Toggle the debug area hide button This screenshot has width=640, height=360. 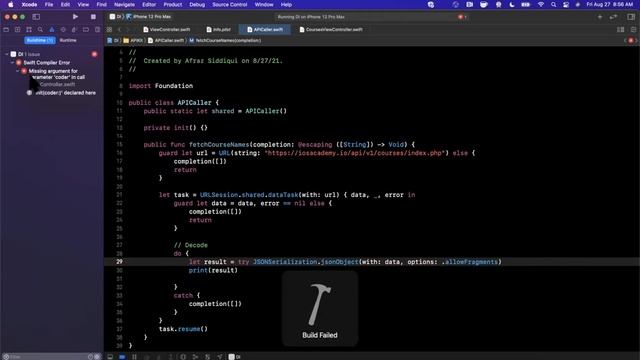[110, 357]
